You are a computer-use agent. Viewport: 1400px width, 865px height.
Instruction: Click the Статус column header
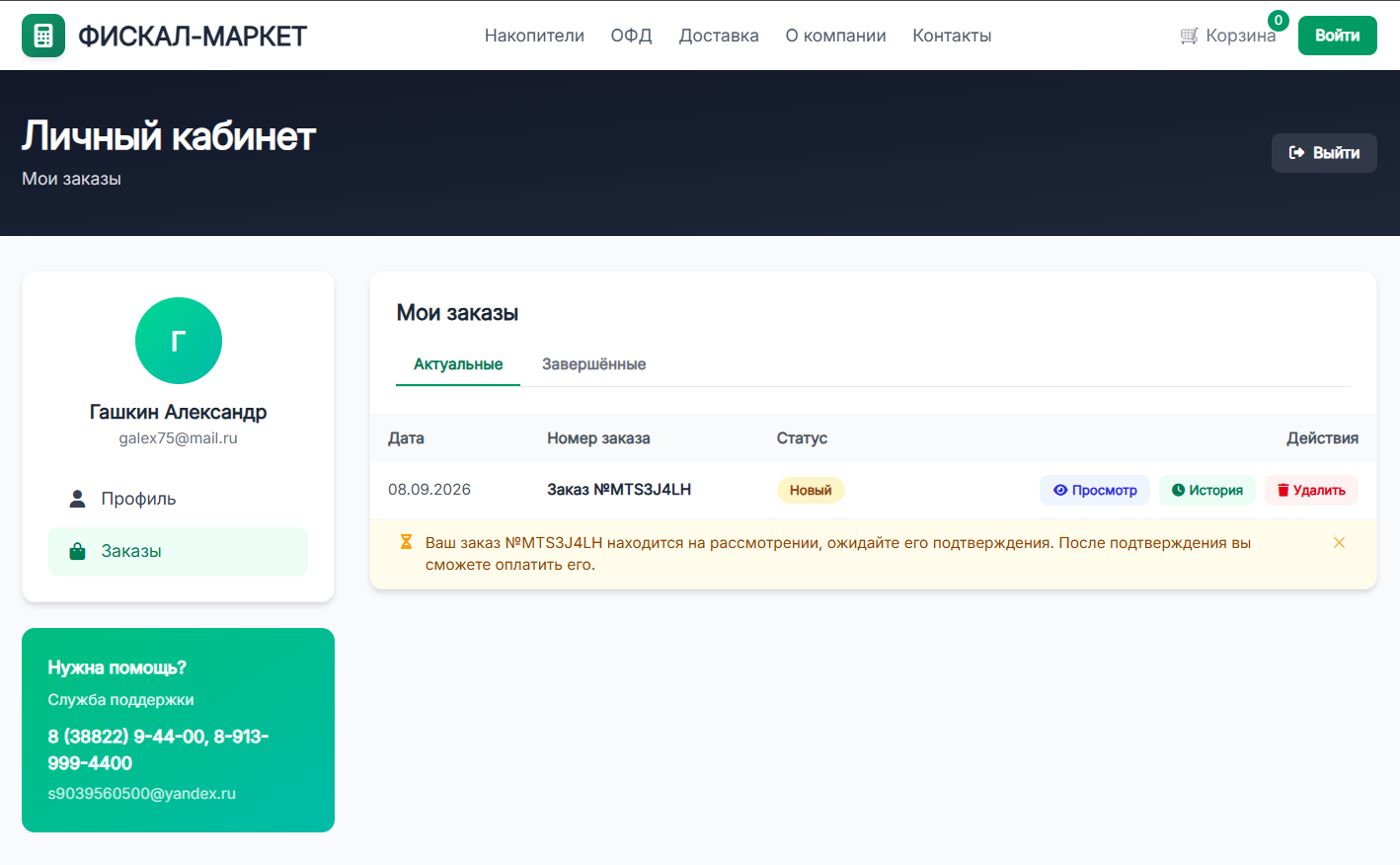[x=802, y=438]
